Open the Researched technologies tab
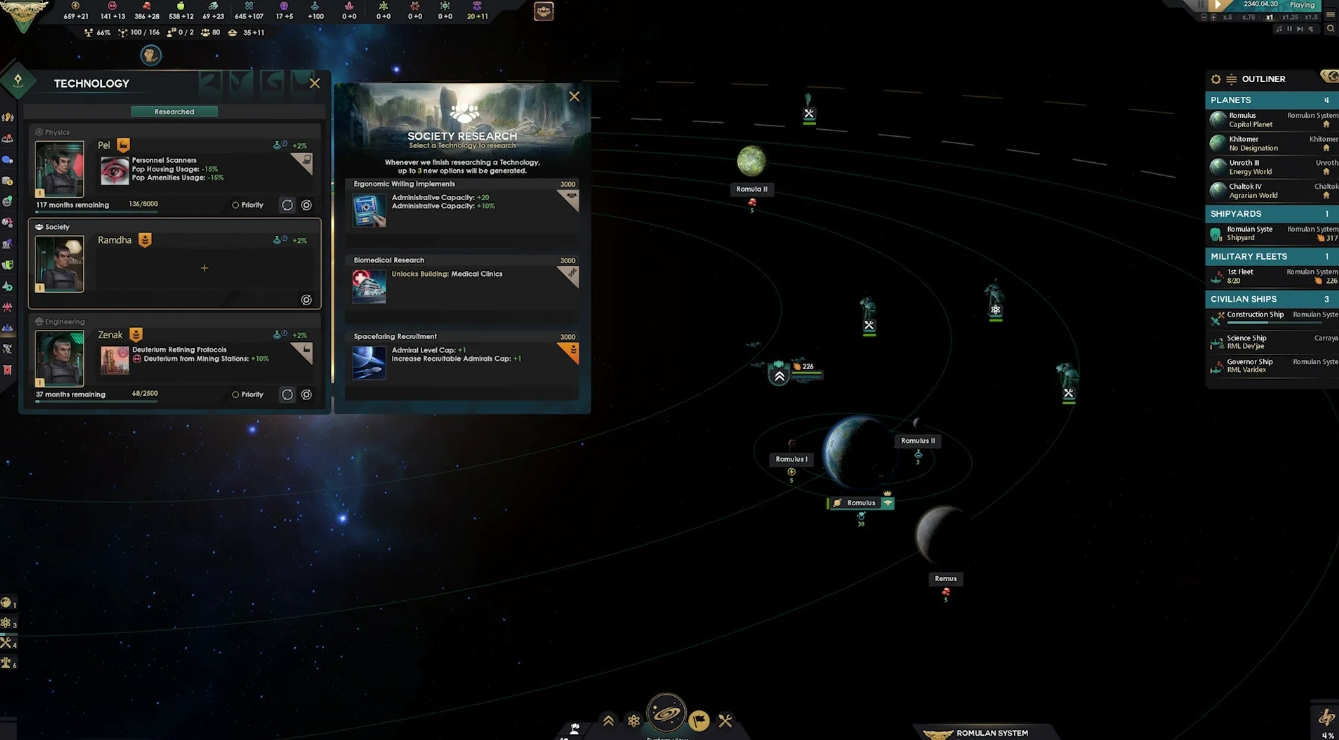 (174, 111)
